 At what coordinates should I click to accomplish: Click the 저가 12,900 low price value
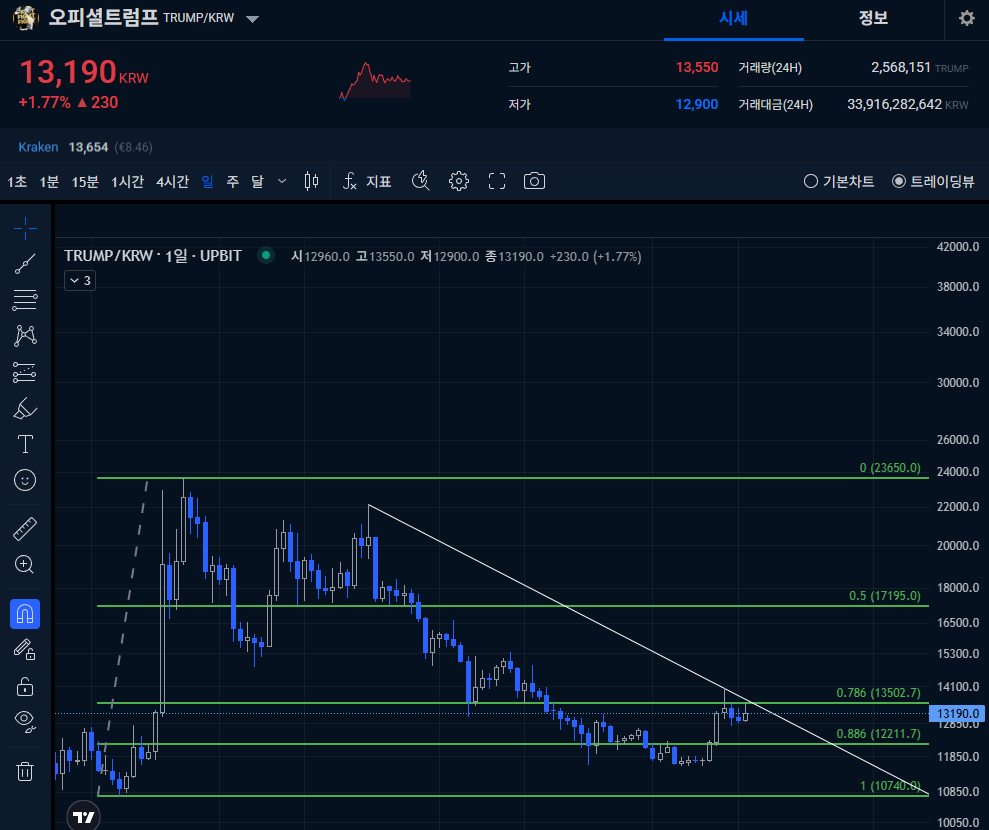point(696,105)
